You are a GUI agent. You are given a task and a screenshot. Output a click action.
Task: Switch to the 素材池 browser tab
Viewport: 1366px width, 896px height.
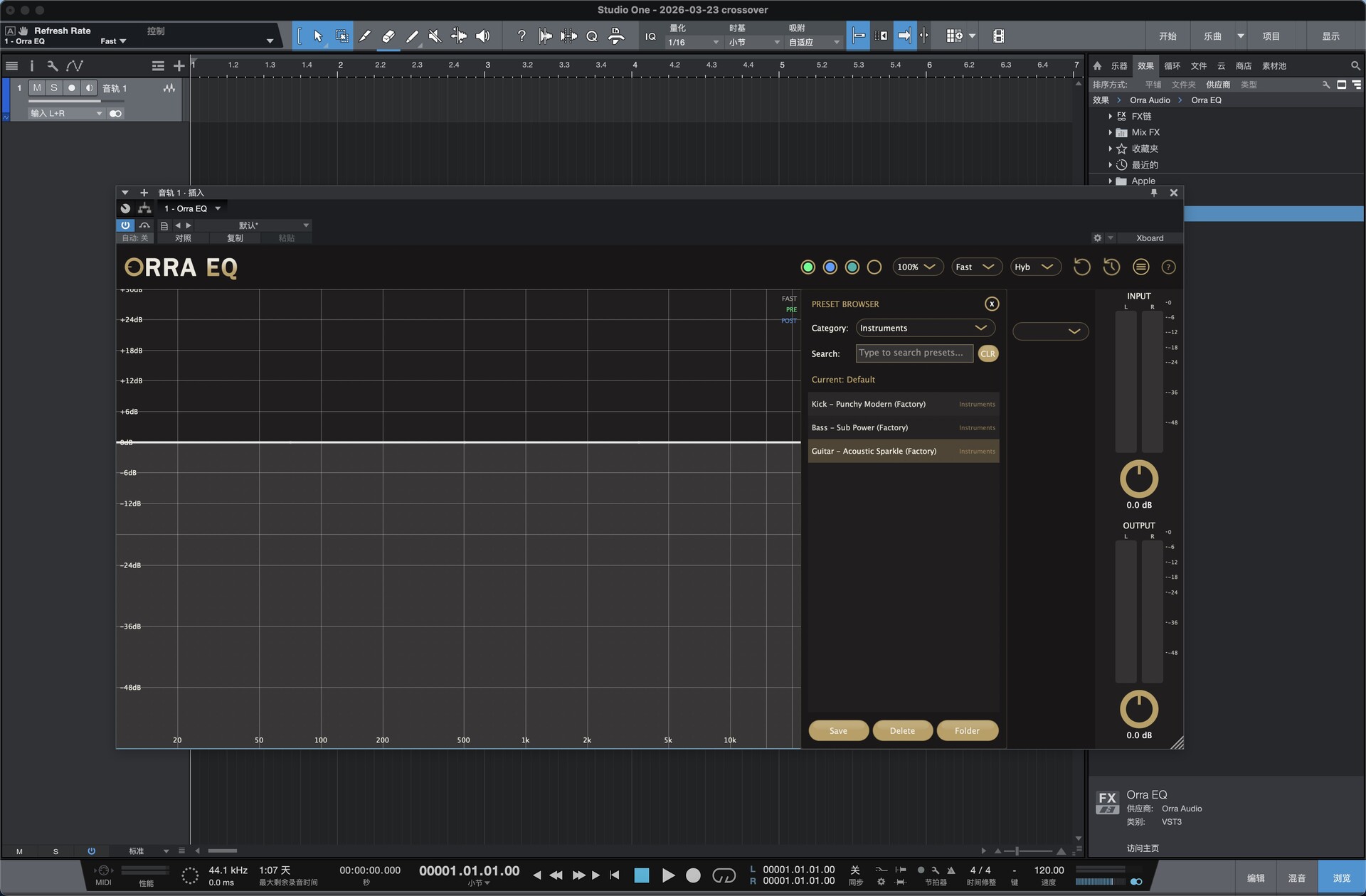(x=1274, y=65)
